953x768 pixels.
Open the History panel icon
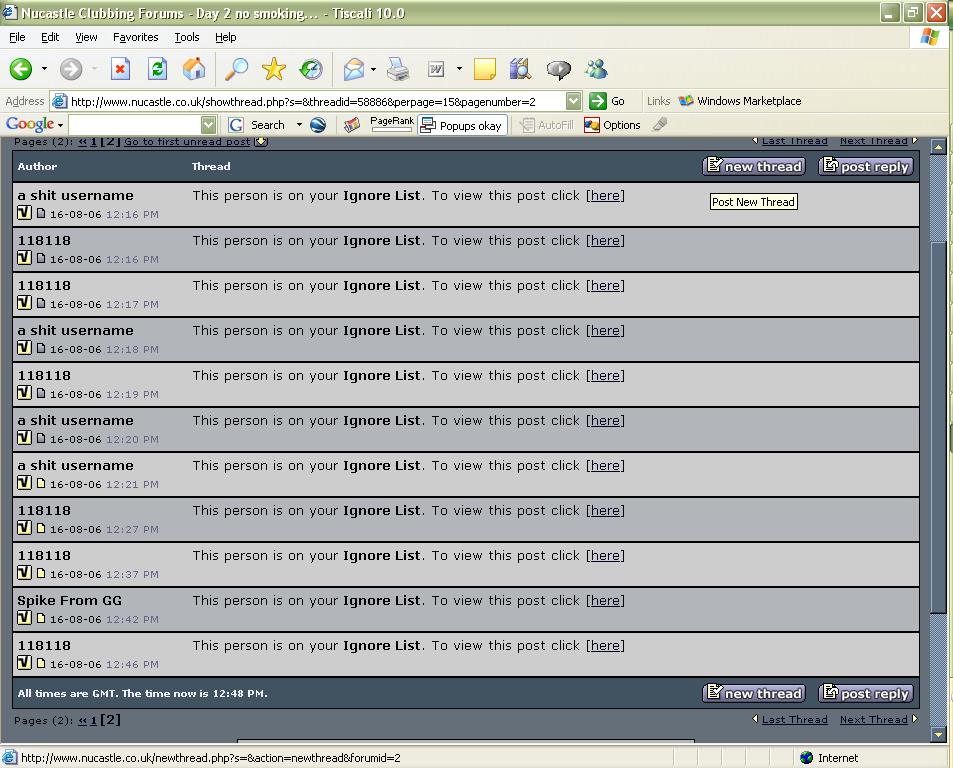[x=311, y=69]
